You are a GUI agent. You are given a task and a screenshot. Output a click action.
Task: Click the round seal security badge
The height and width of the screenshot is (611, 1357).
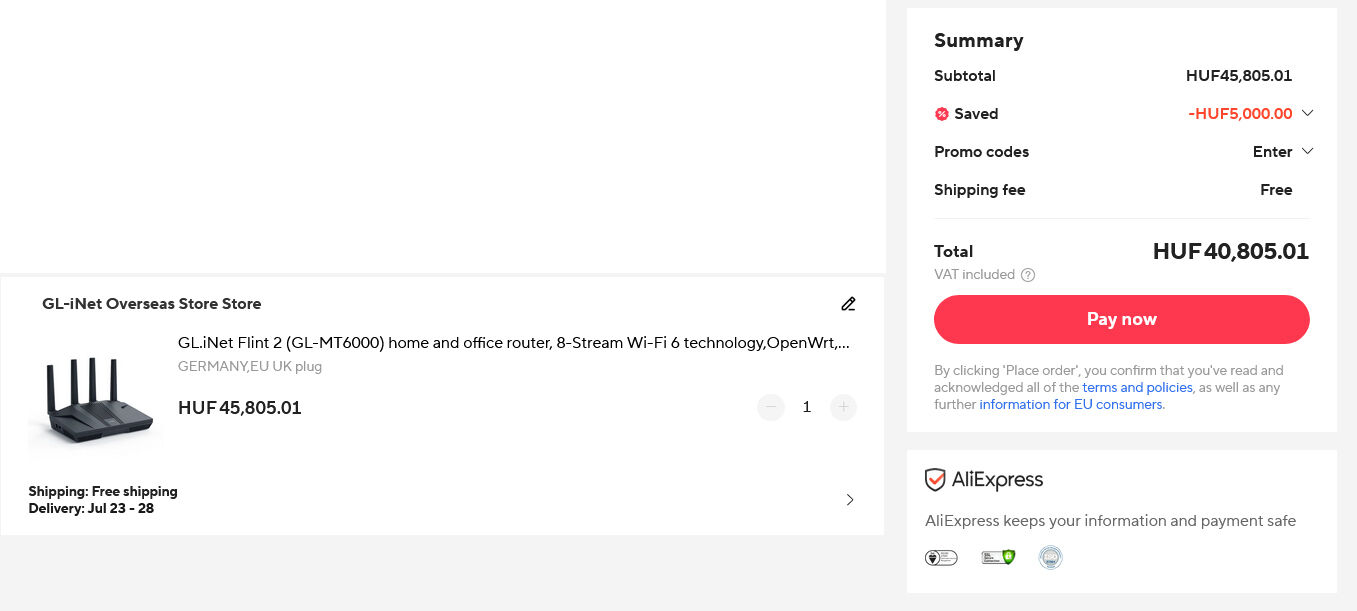pyautogui.click(x=1050, y=558)
